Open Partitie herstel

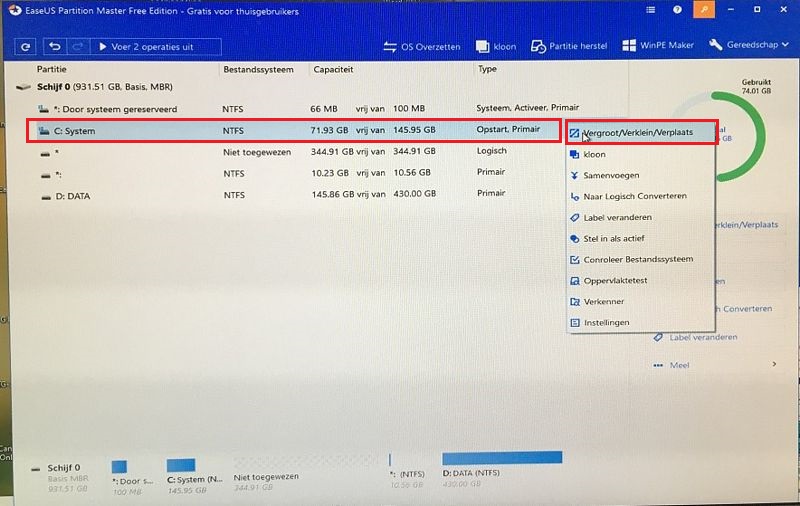[569, 46]
